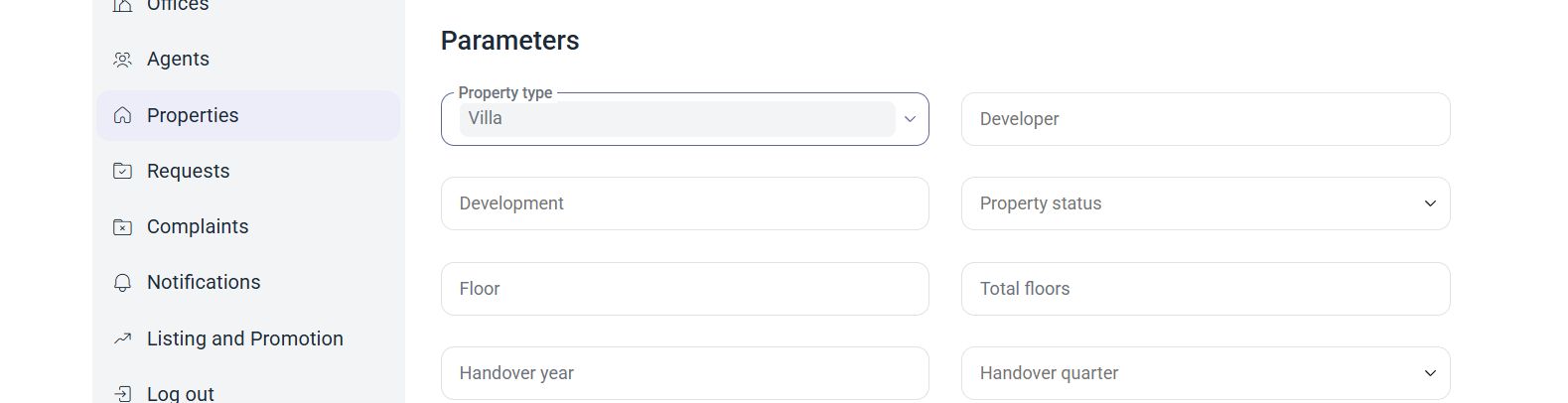Open the Agents menu item

point(248,60)
